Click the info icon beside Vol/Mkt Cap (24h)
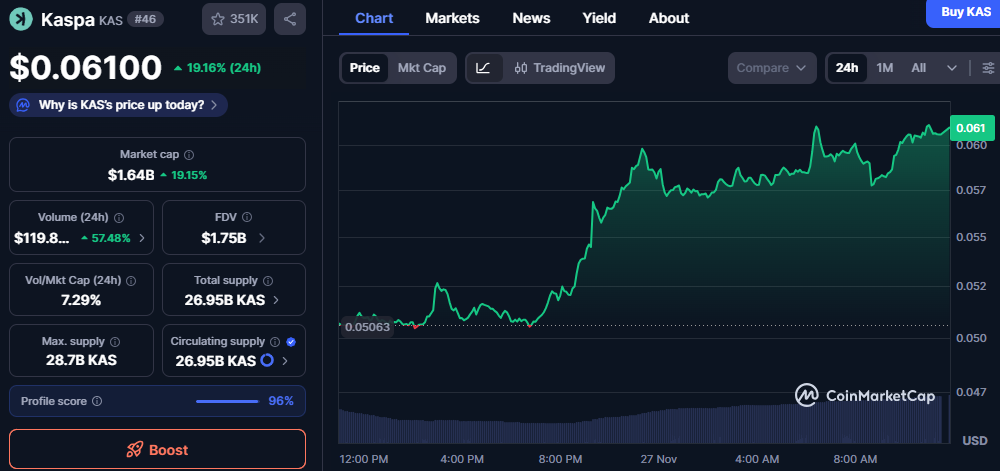 pyautogui.click(x=131, y=280)
